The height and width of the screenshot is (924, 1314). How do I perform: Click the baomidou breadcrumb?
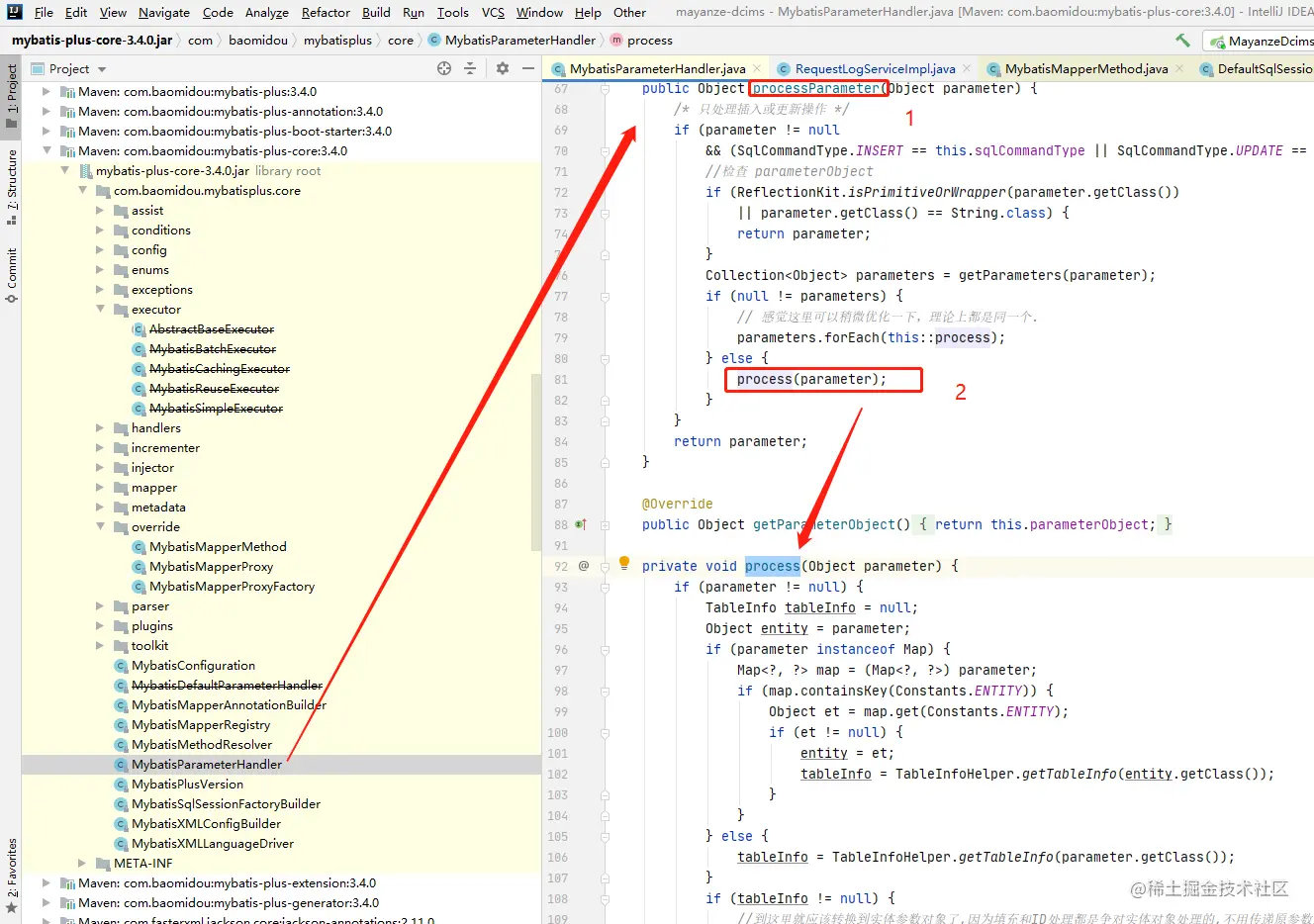pyautogui.click(x=258, y=41)
